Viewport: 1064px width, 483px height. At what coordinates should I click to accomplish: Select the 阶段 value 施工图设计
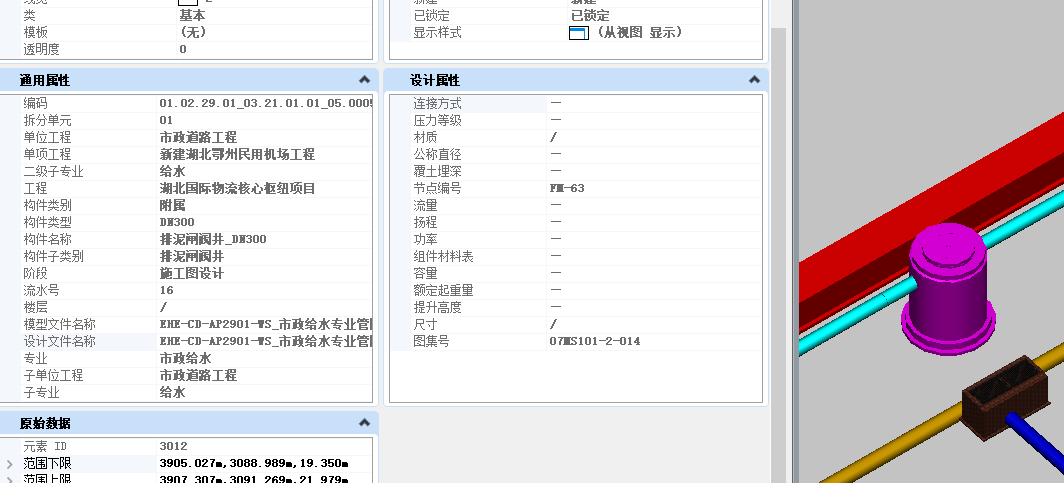coord(191,273)
